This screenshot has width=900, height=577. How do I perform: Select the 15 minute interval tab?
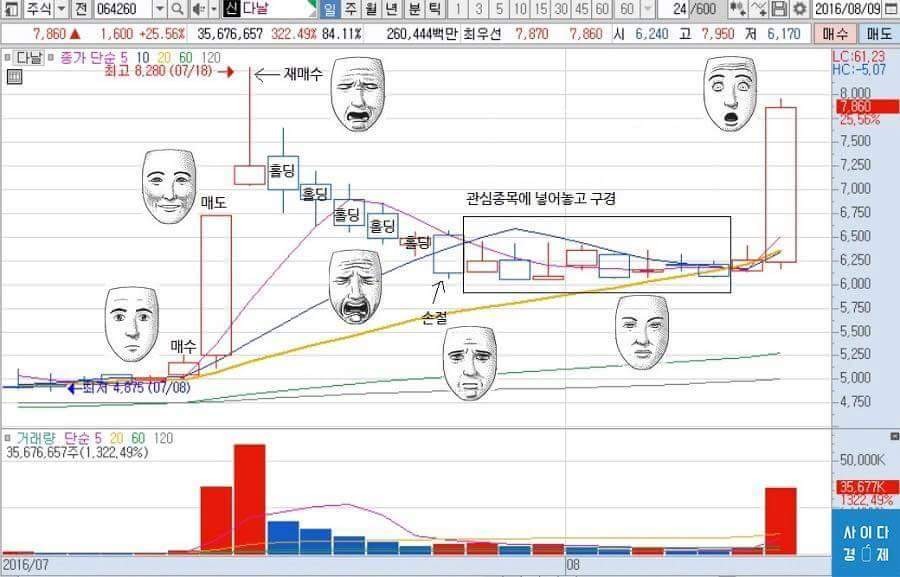[x=540, y=9]
